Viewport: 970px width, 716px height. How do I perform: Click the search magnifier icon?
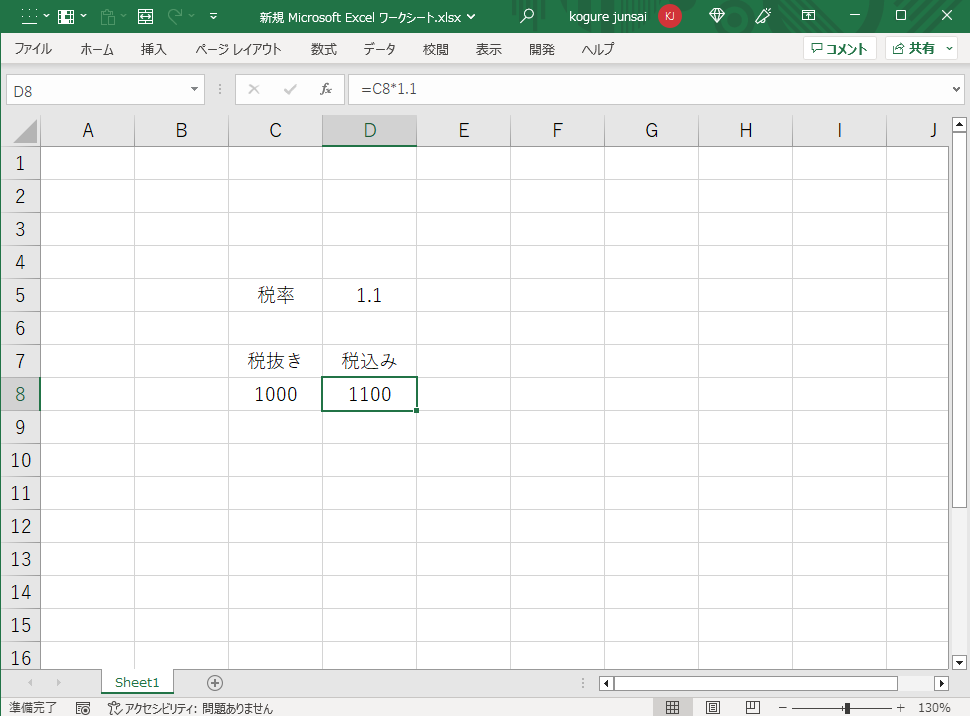pos(527,16)
